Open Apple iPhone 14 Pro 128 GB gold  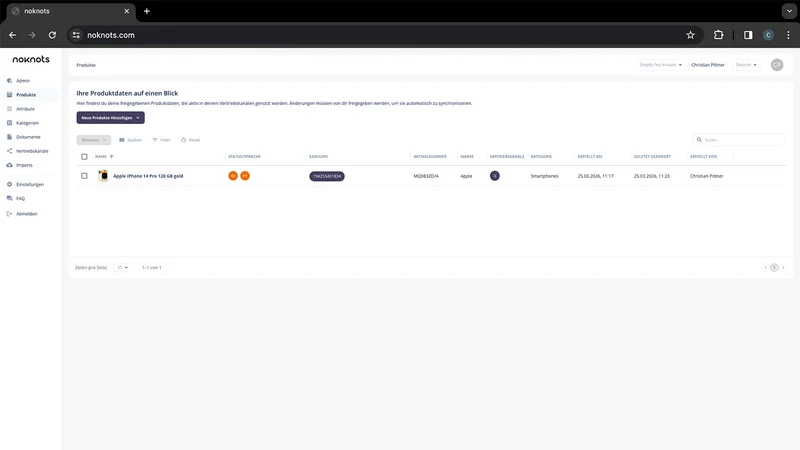click(148, 176)
